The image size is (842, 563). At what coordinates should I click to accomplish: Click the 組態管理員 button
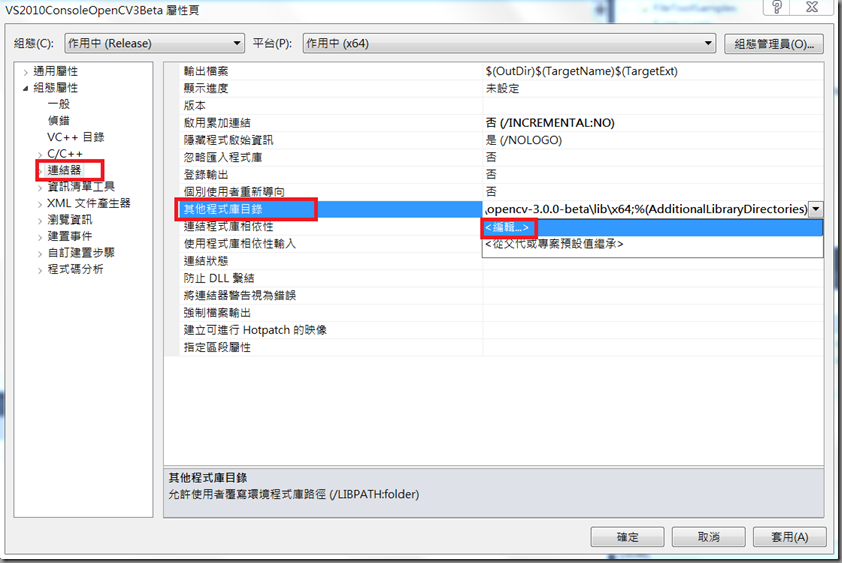coord(774,44)
